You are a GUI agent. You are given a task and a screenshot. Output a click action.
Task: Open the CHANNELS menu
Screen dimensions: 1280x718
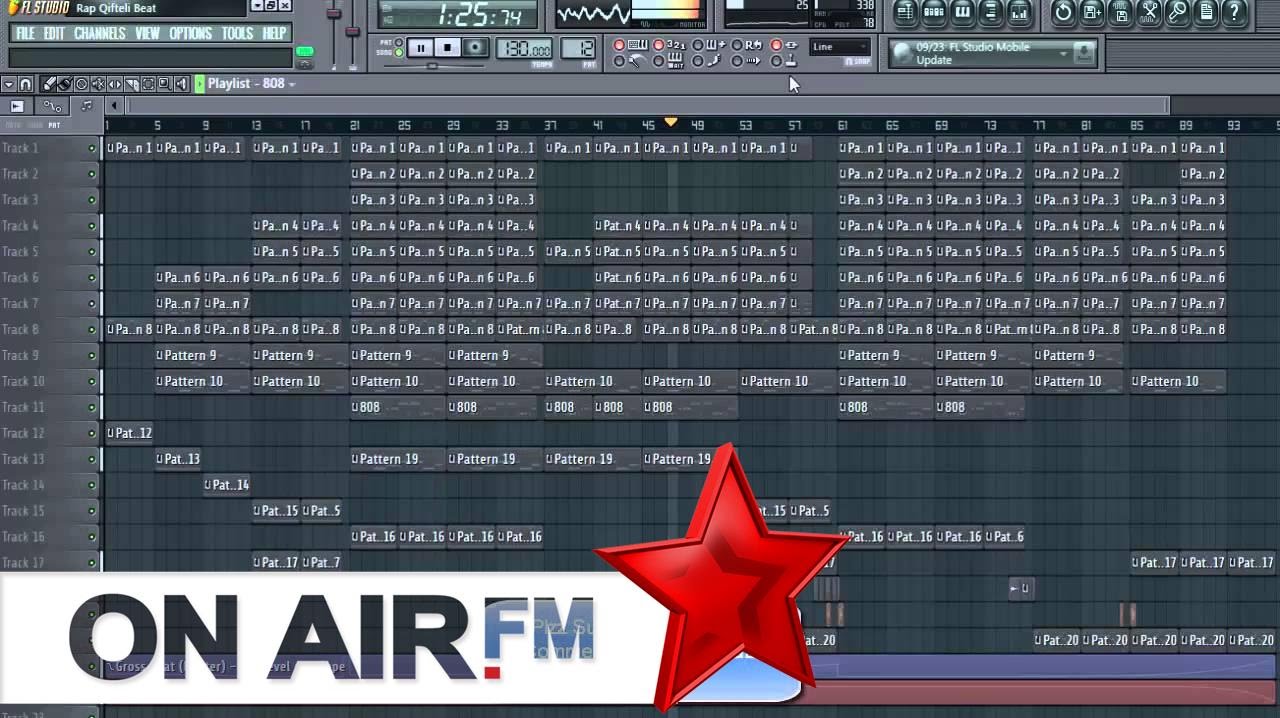click(x=100, y=33)
